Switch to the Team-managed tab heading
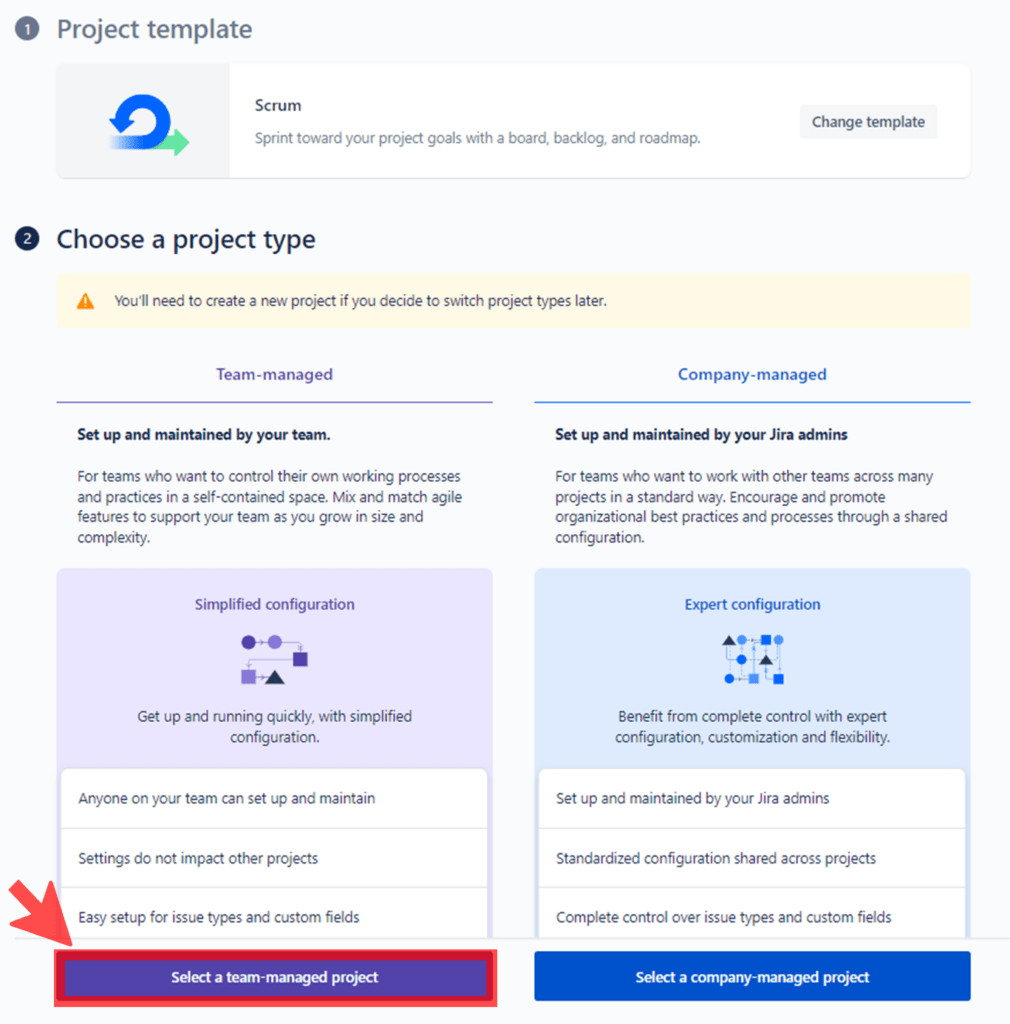1010x1024 pixels. click(274, 375)
